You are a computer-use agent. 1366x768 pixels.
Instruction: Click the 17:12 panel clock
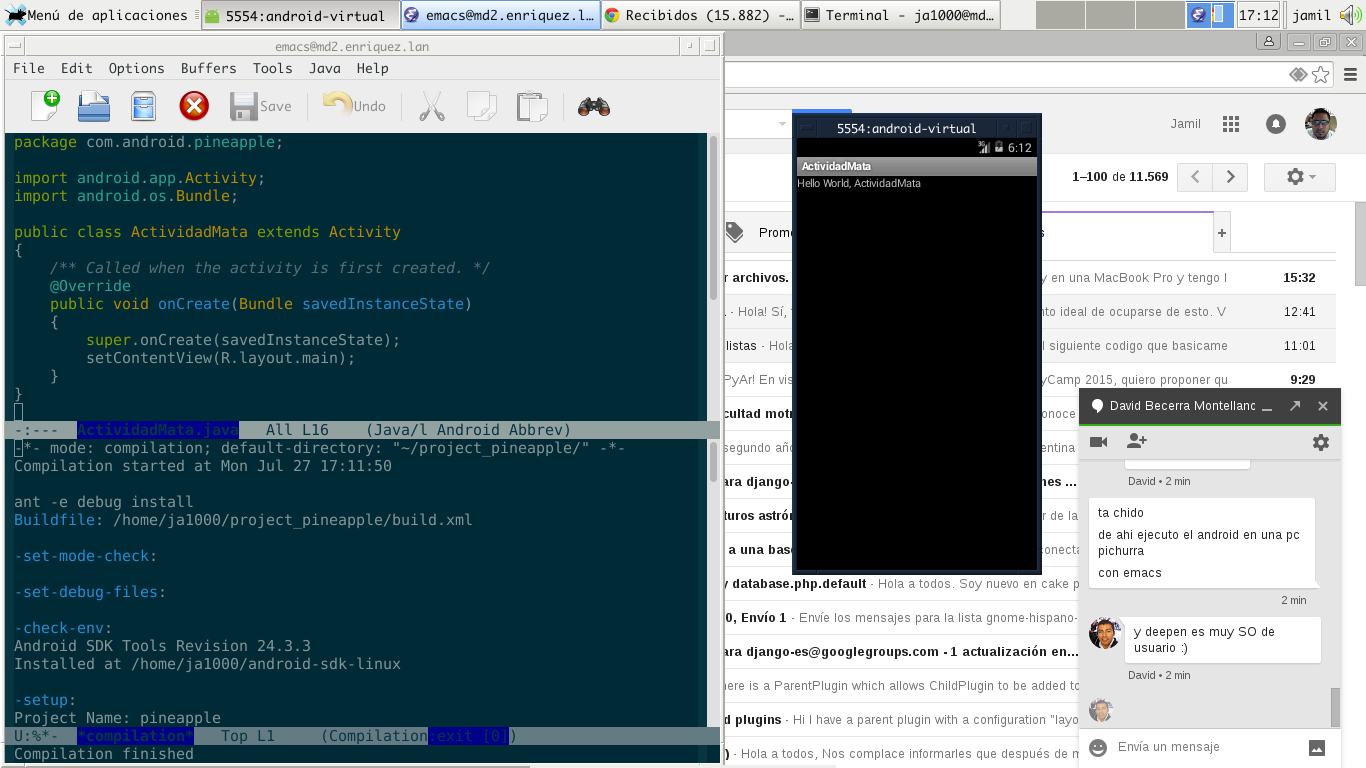[1258, 15]
